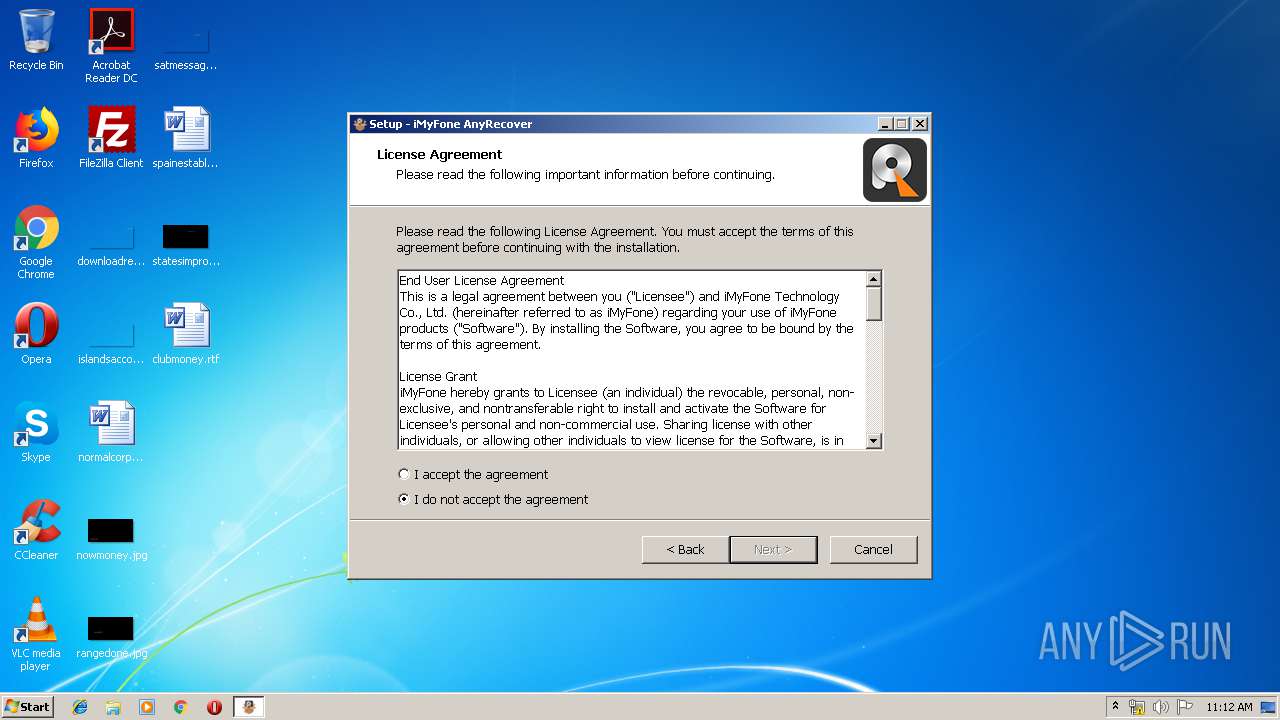Click the 'End User License Agreement' line
Viewport: 1280px width, 720px height.
click(x=481, y=281)
